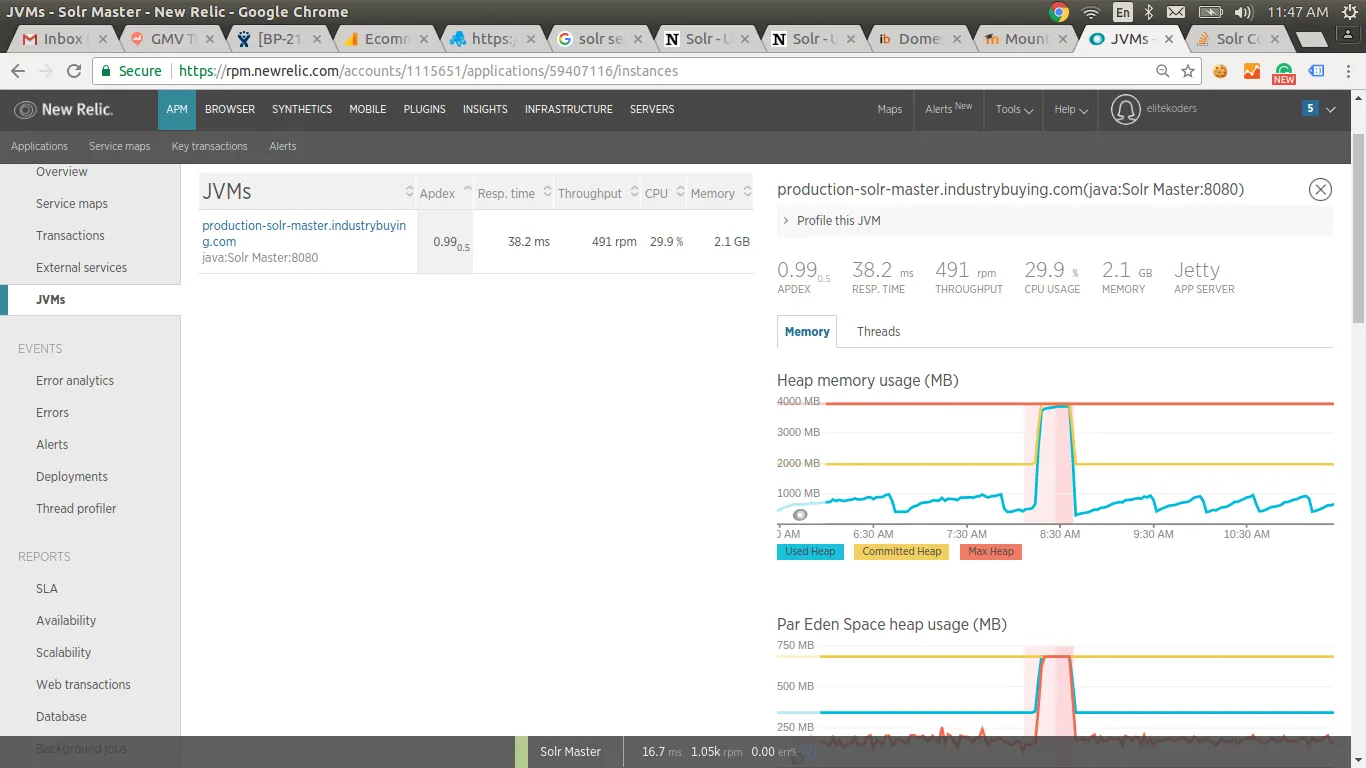This screenshot has height=768, width=1366.
Task: Open SYNTHETICS in the top navigation
Action: click(302, 109)
